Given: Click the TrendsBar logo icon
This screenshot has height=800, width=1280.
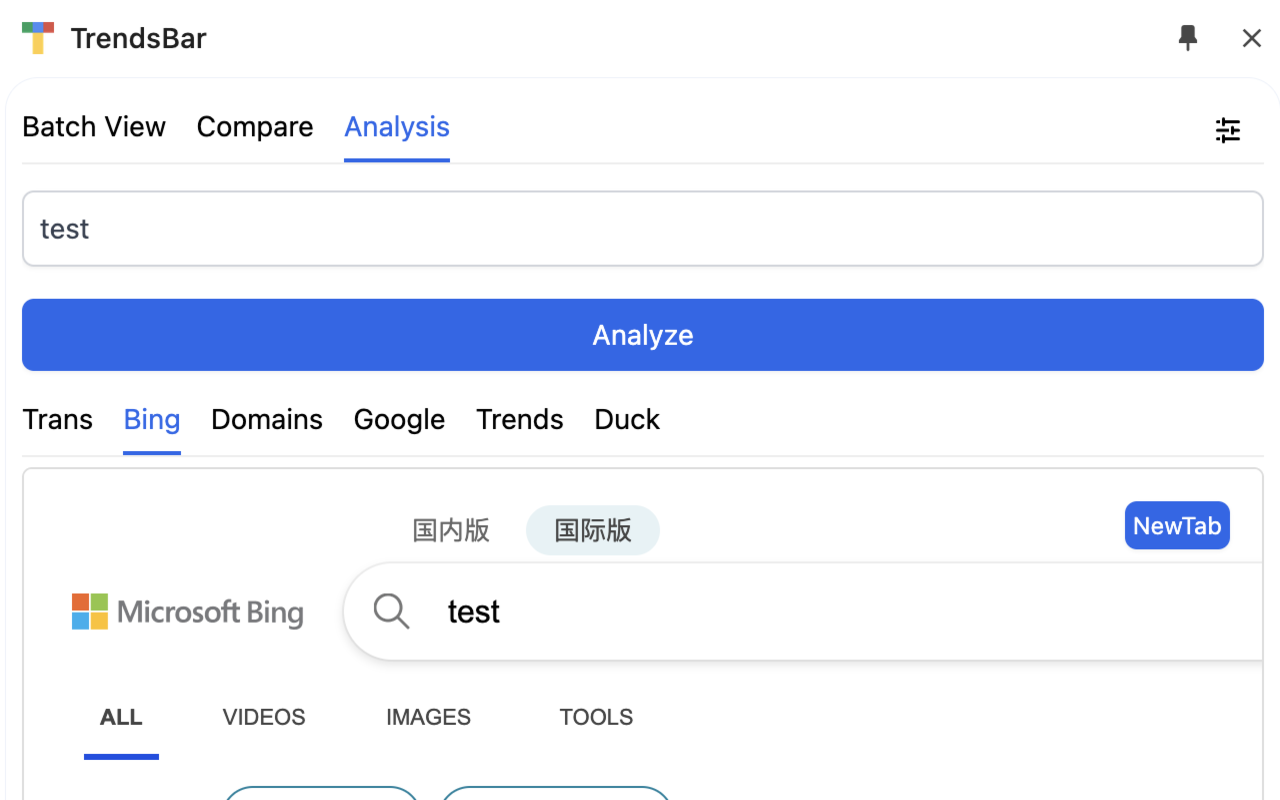Looking at the screenshot, I should click(x=38, y=38).
